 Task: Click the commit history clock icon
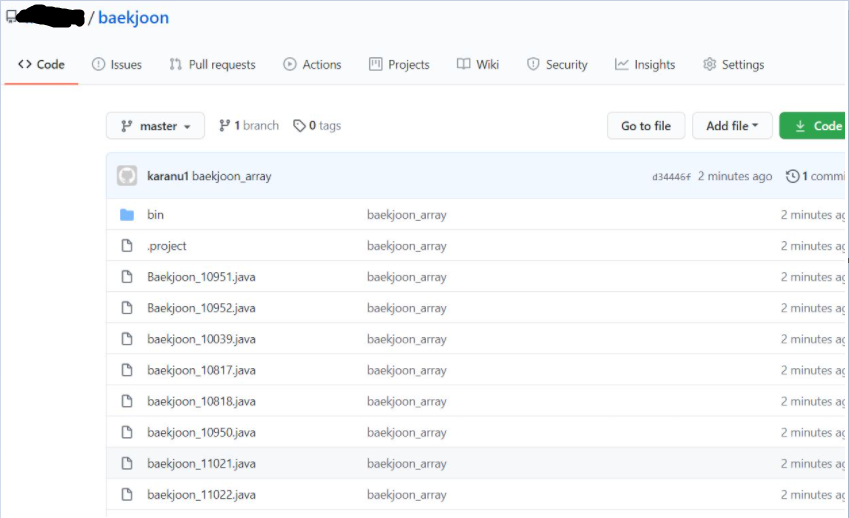point(792,176)
